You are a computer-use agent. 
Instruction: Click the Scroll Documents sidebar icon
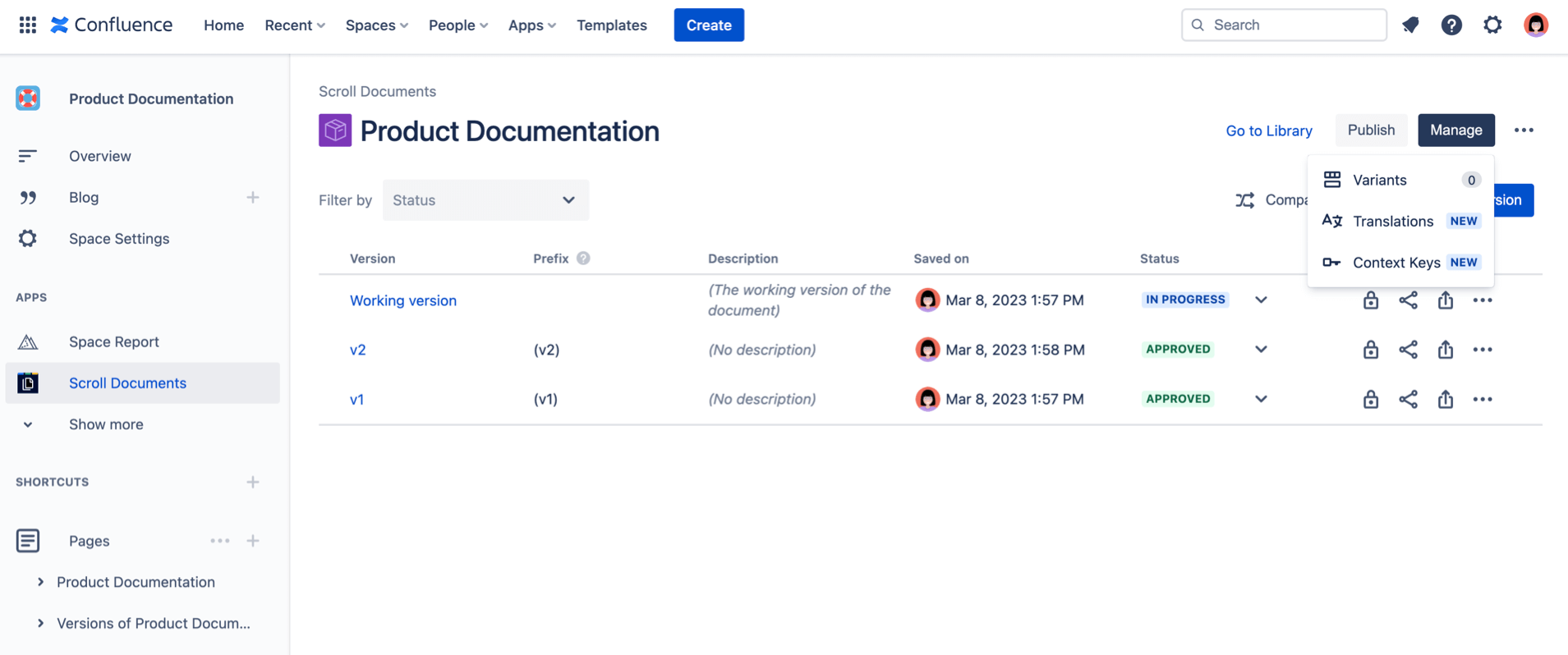28,383
